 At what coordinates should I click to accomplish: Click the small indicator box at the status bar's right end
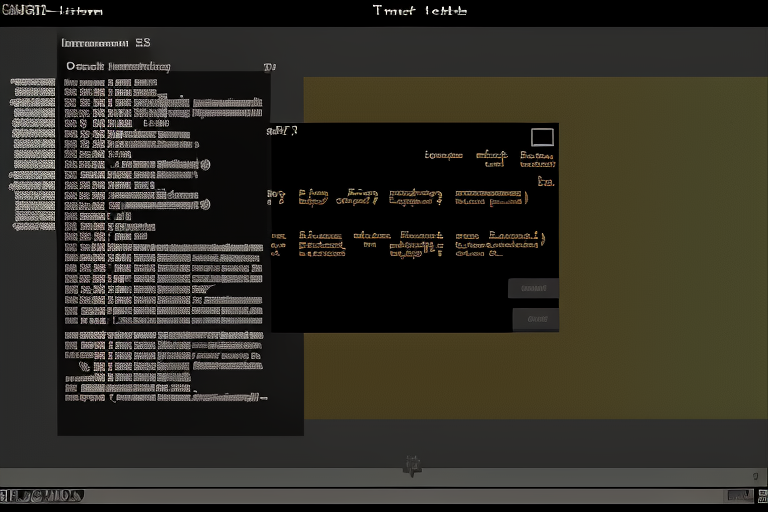click(739, 495)
